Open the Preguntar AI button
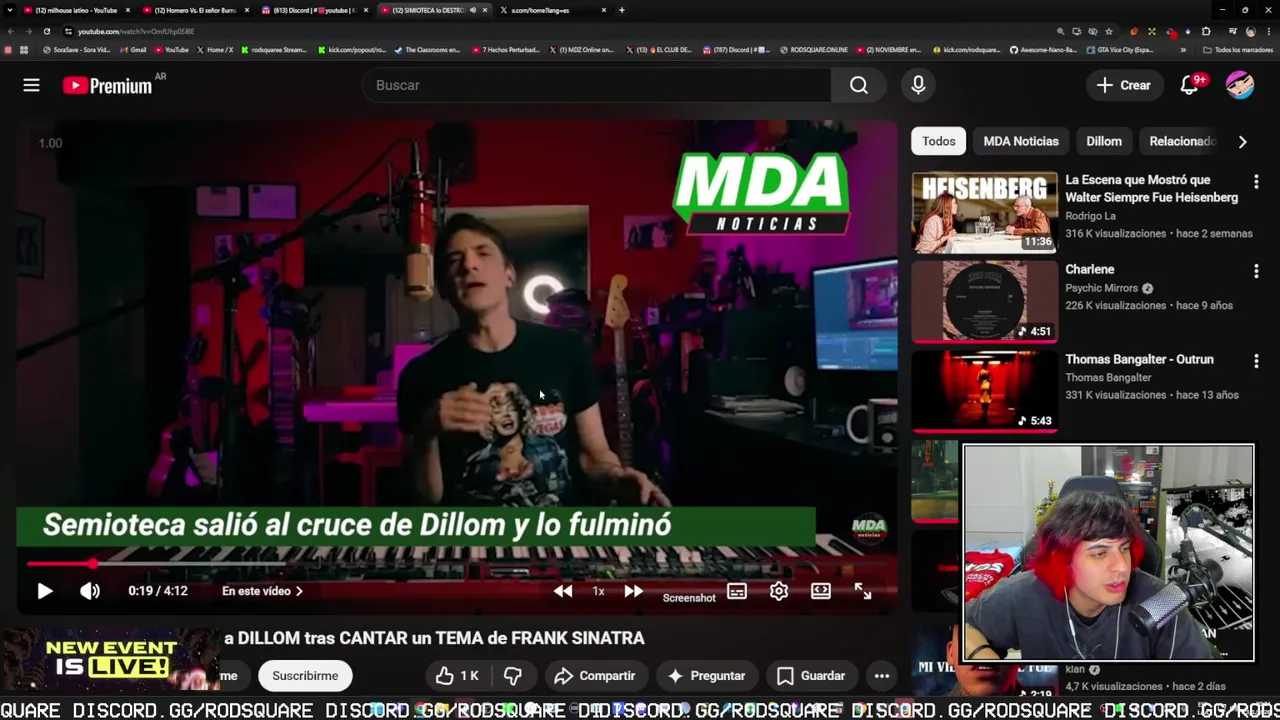This screenshot has height=720, width=1280. [706, 676]
